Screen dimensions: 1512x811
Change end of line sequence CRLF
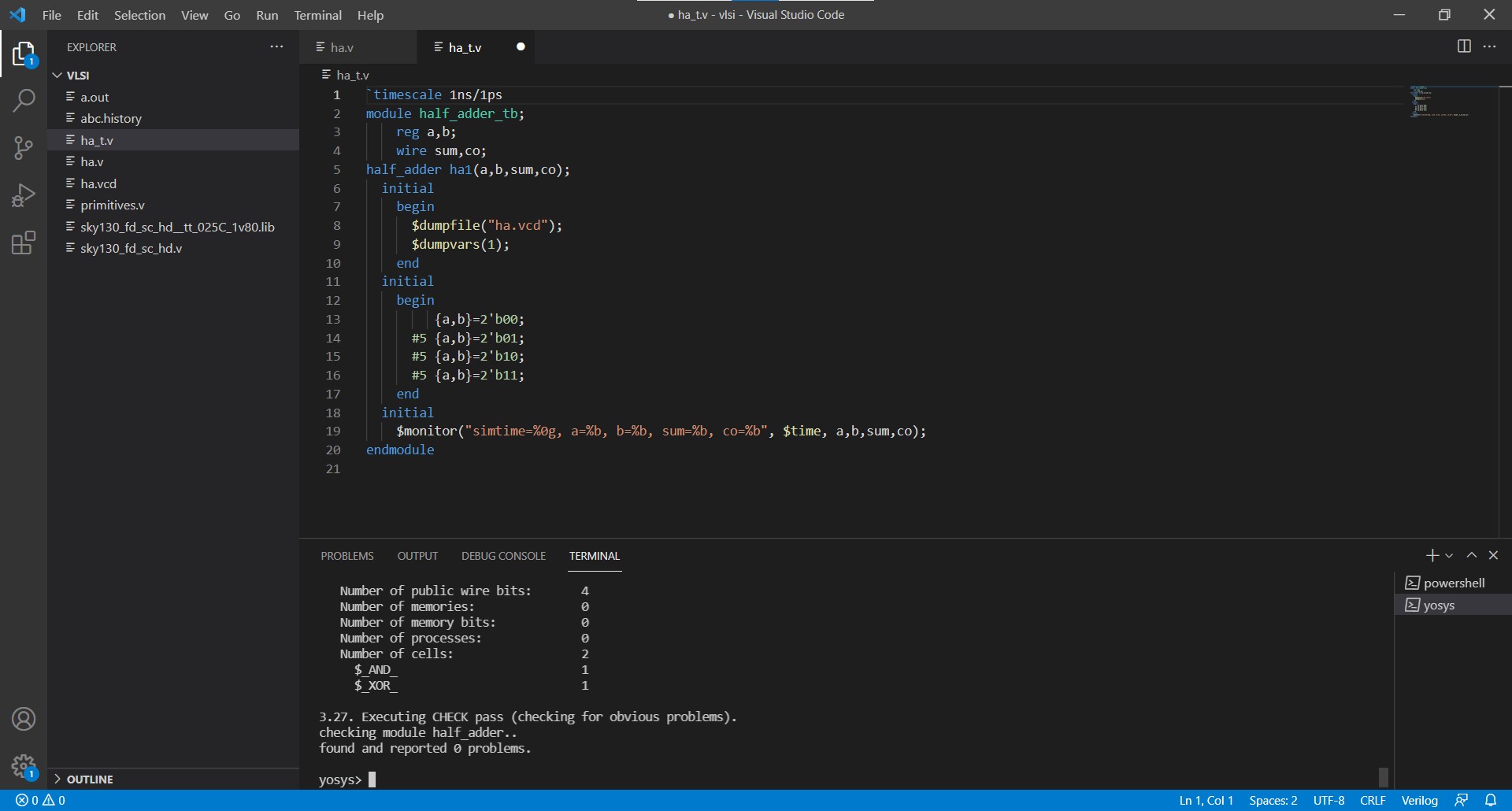coord(1373,800)
